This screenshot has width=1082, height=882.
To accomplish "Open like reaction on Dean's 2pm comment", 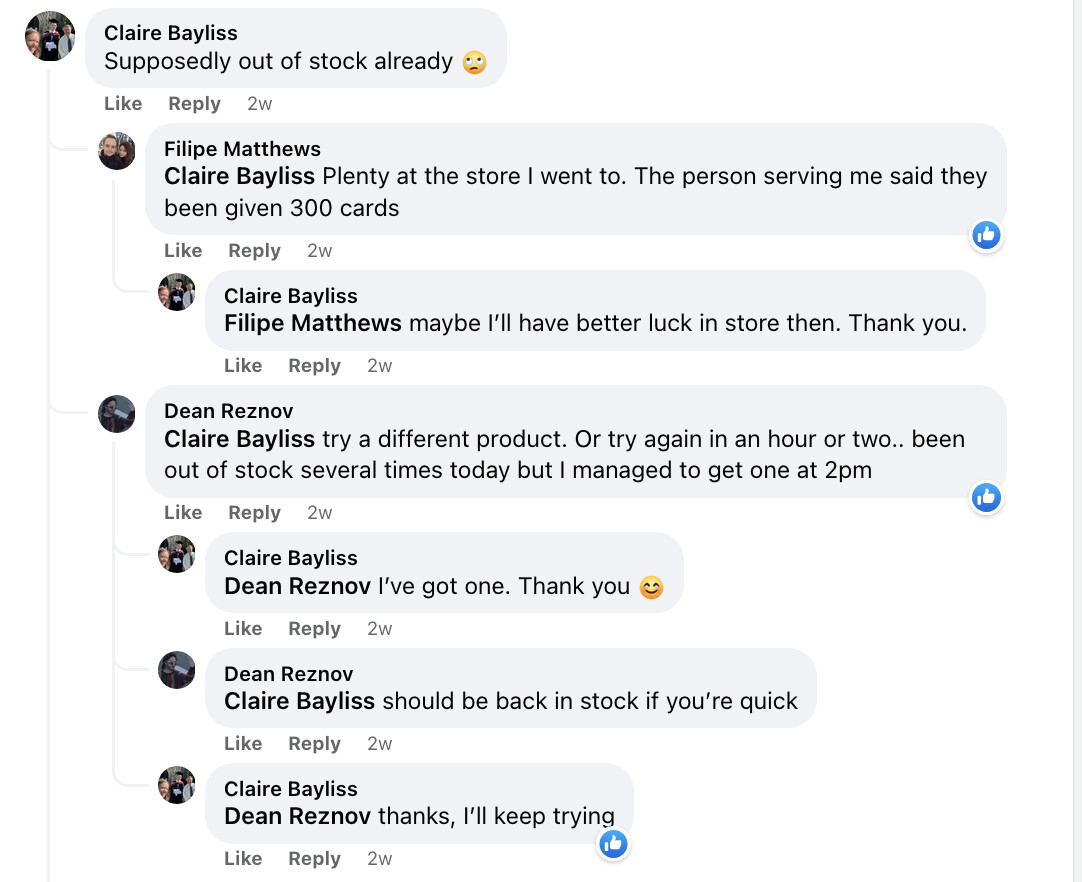I will [986, 497].
